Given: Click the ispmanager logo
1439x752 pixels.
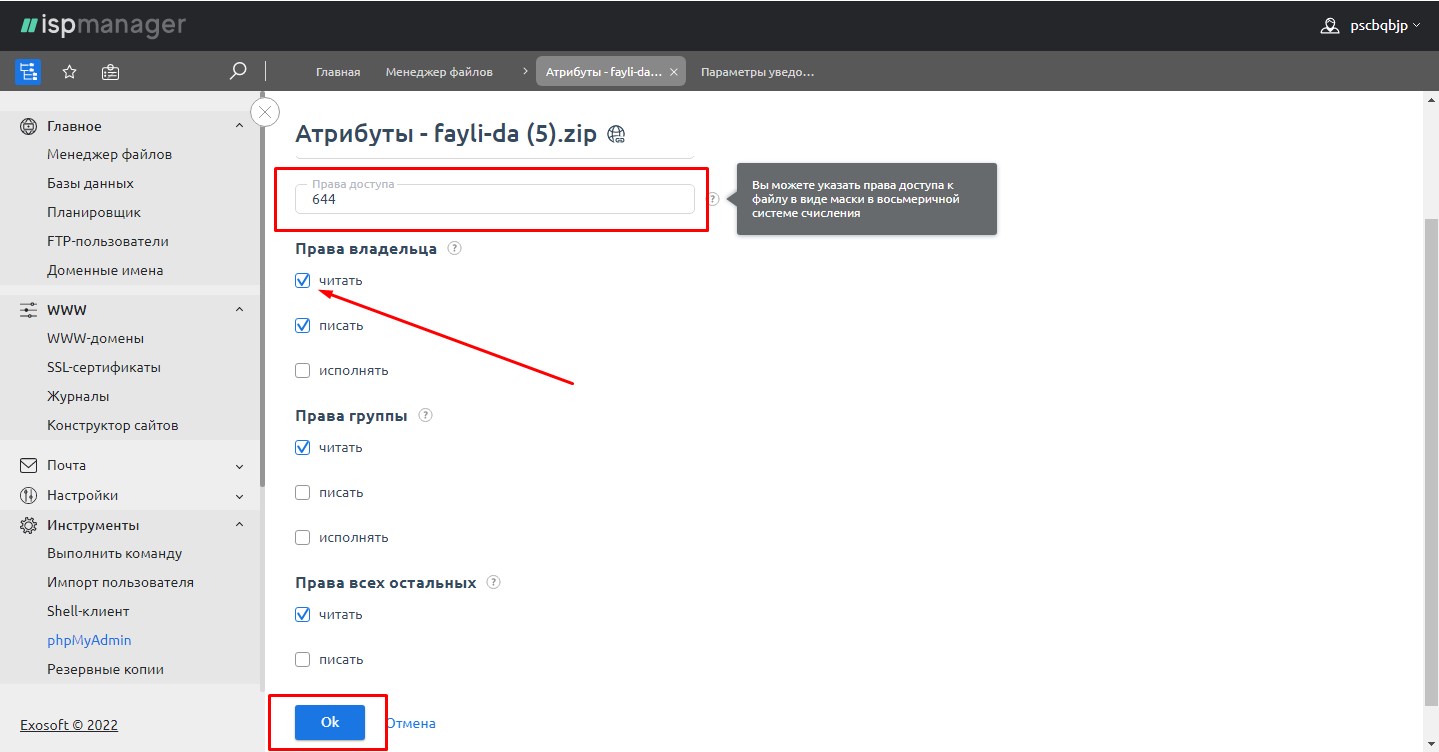Looking at the screenshot, I should coord(103,25).
